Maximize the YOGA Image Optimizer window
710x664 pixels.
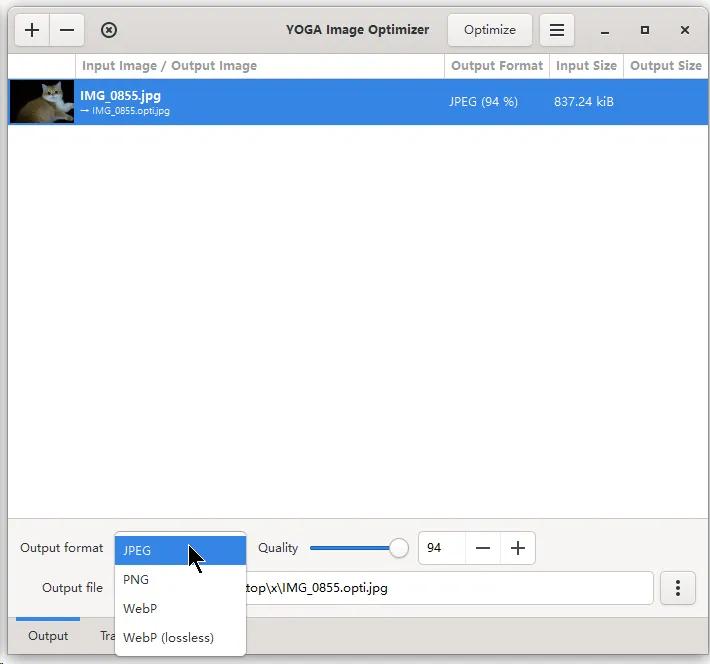tap(645, 30)
